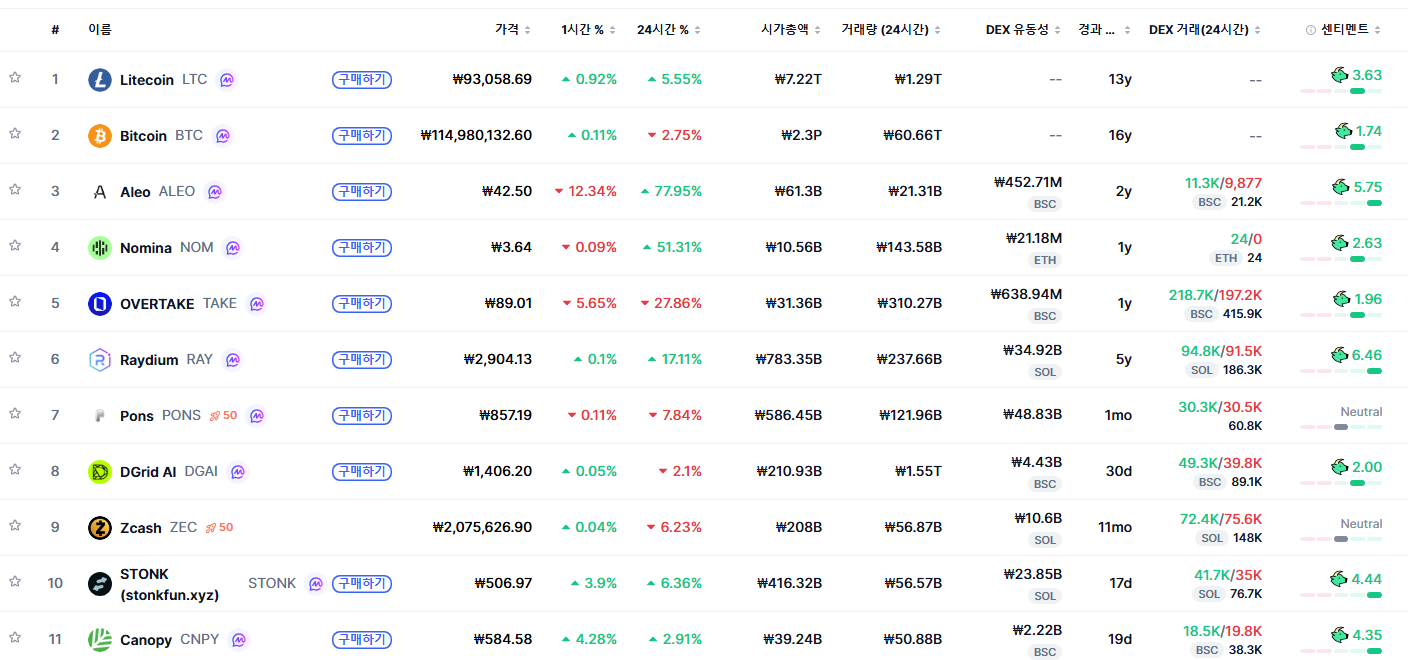The height and width of the screenshot is (660, 1424).
Task: Sort by 시가총액 column
Action: click(791, 30)
